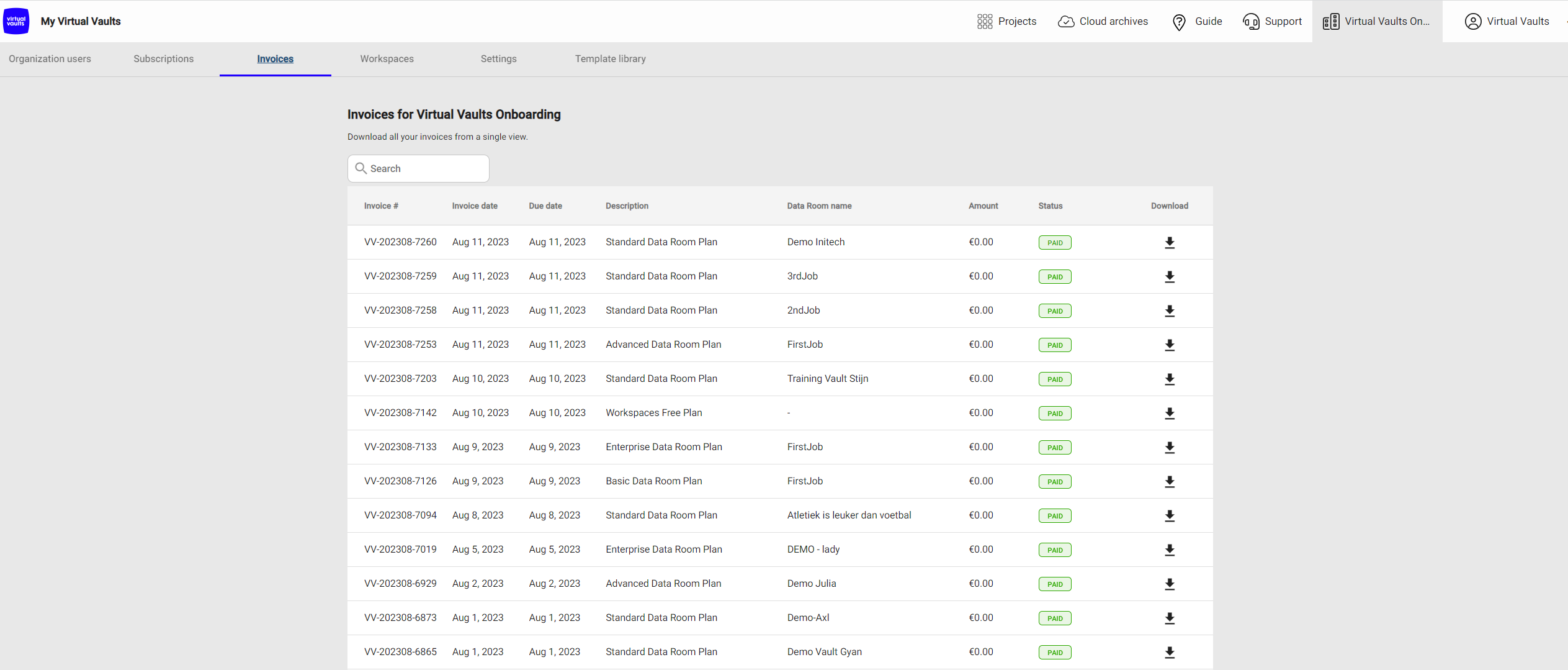Select the Invoices tab
1568x670 pixels.
276,59
